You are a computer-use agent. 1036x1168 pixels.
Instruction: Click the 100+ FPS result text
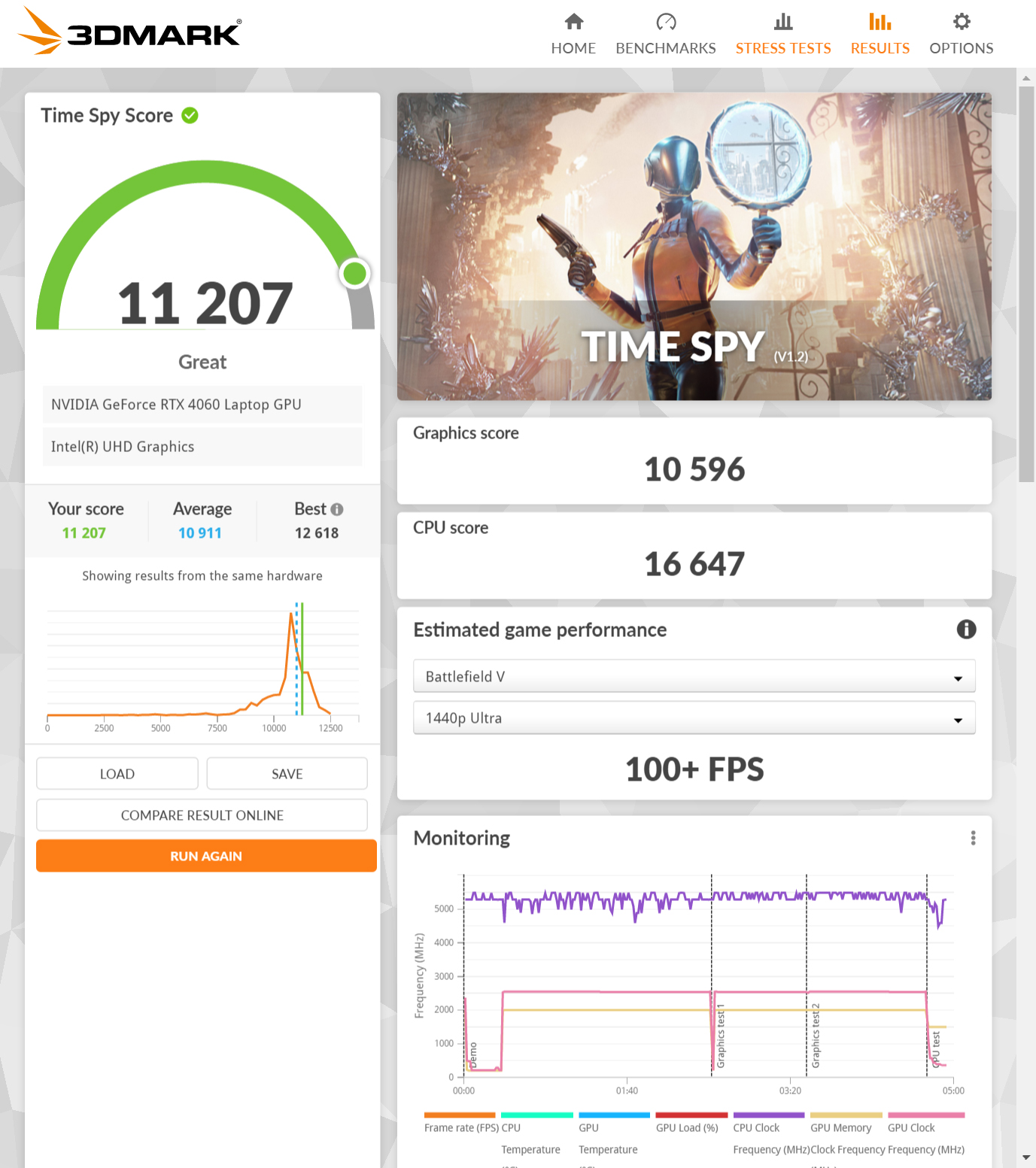(x=694, y=769)
